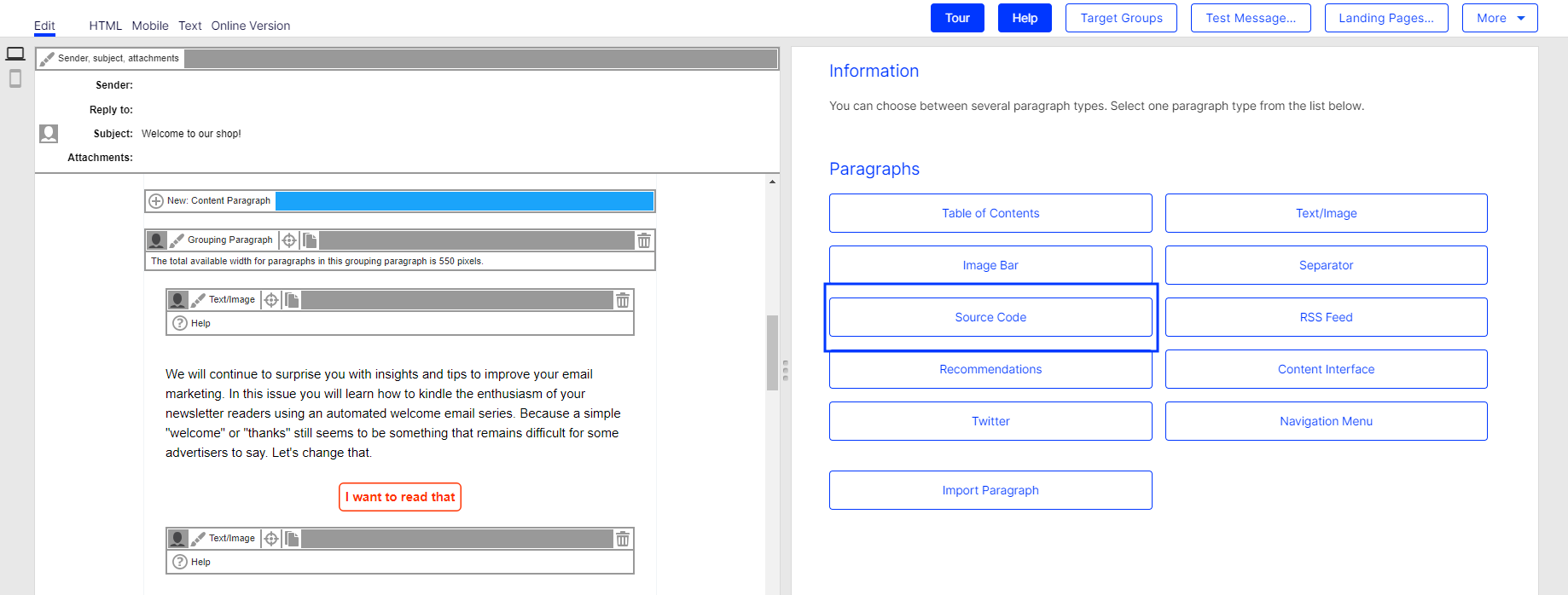
Task: Click the Grouping Paragraph crosshair target icon
Action: (x=289, y=240)
